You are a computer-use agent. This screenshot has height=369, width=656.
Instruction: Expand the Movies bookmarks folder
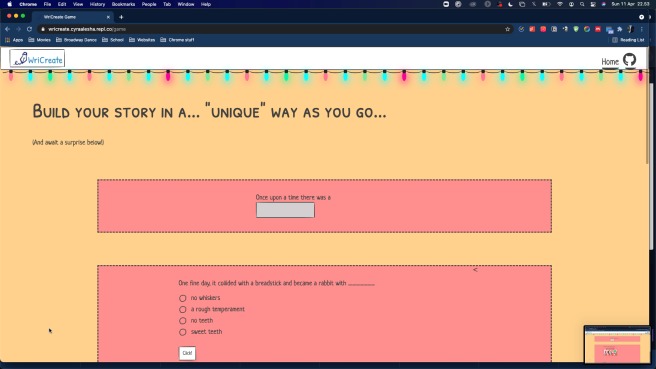(39, 40)
